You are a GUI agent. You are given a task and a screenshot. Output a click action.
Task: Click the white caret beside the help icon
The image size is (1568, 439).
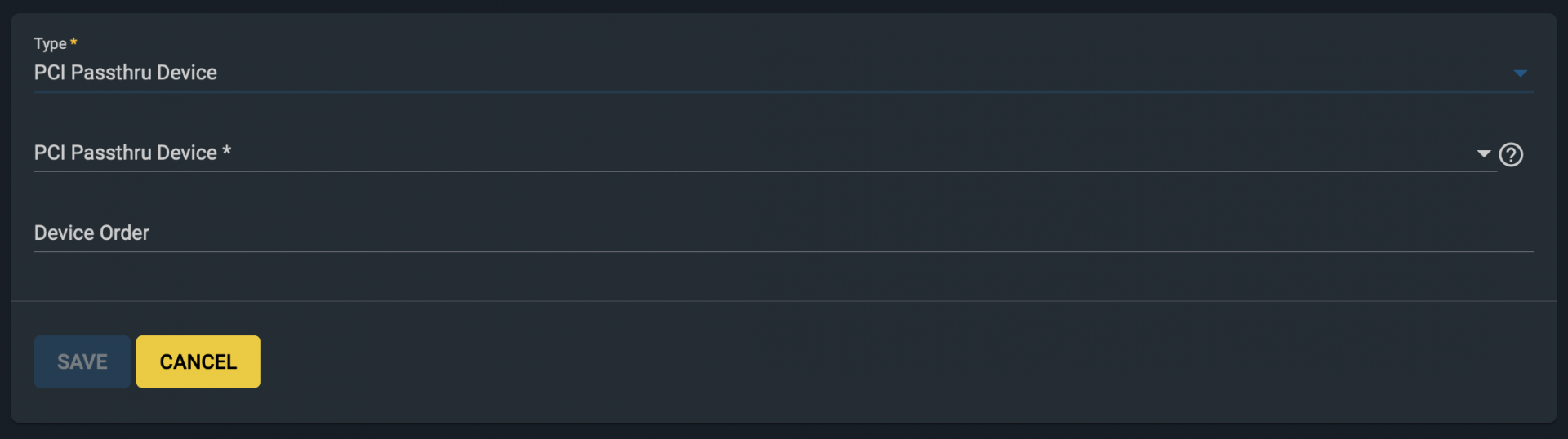click(1484, 153)
